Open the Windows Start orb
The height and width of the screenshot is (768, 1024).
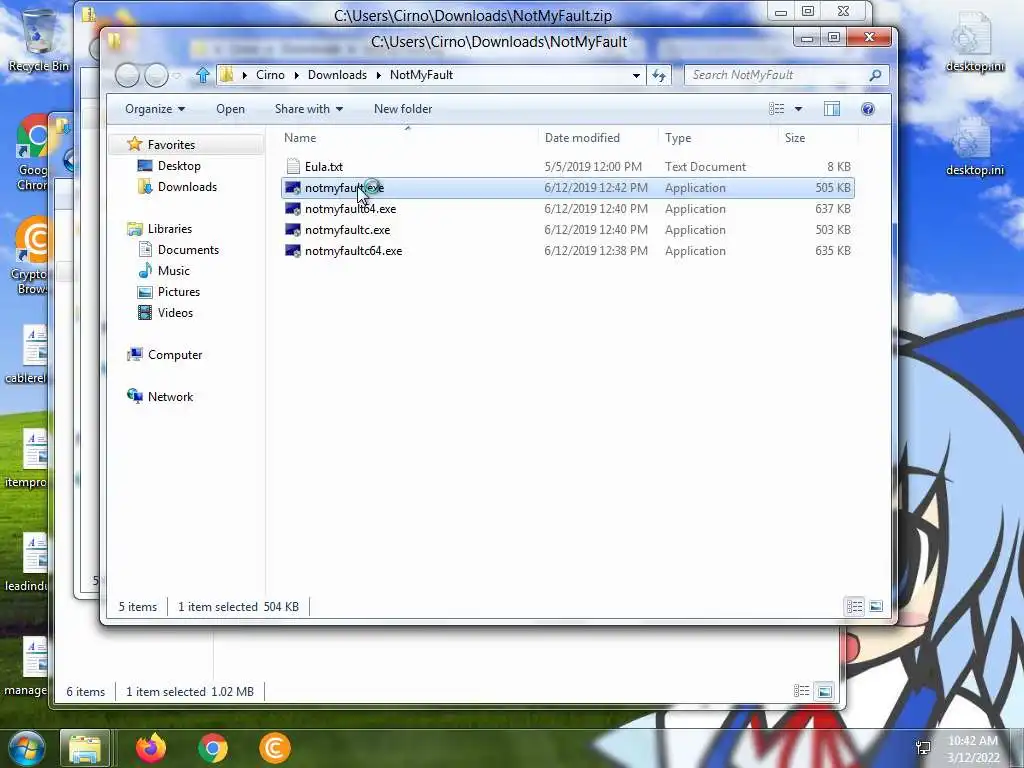tap(26, 748)
